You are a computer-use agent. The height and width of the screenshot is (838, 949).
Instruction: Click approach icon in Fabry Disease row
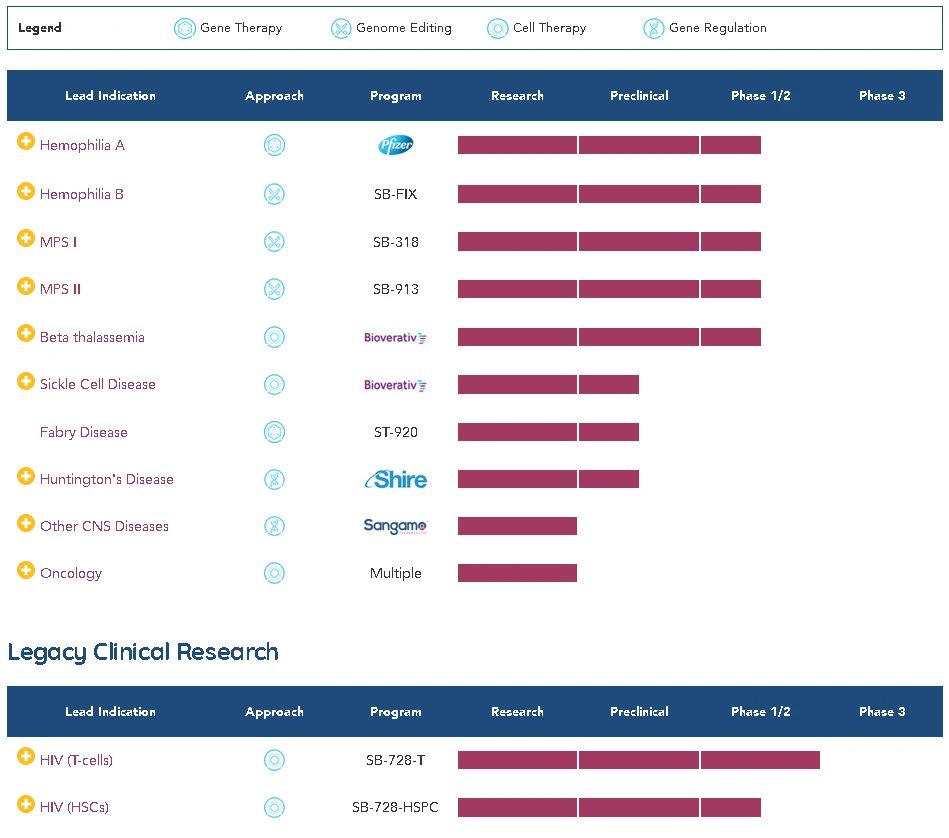tap(274, 433)
